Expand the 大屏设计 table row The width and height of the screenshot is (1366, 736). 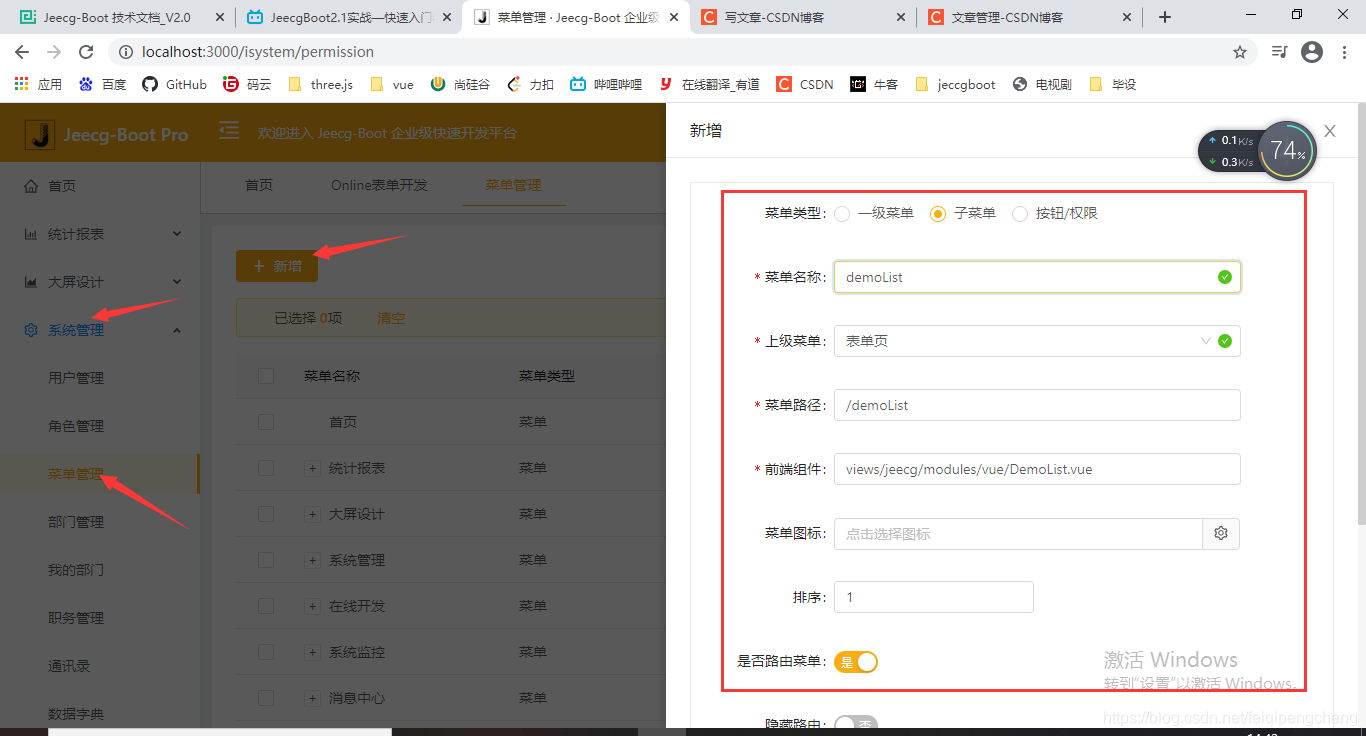coord(312,514)
